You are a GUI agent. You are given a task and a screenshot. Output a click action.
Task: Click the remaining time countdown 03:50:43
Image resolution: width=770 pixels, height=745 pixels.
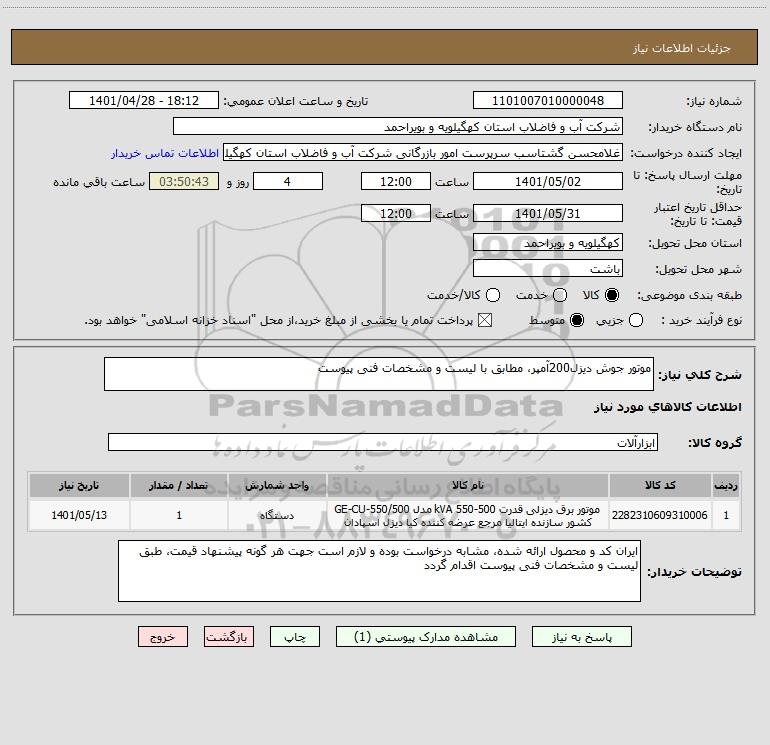[x=184, y=181]
